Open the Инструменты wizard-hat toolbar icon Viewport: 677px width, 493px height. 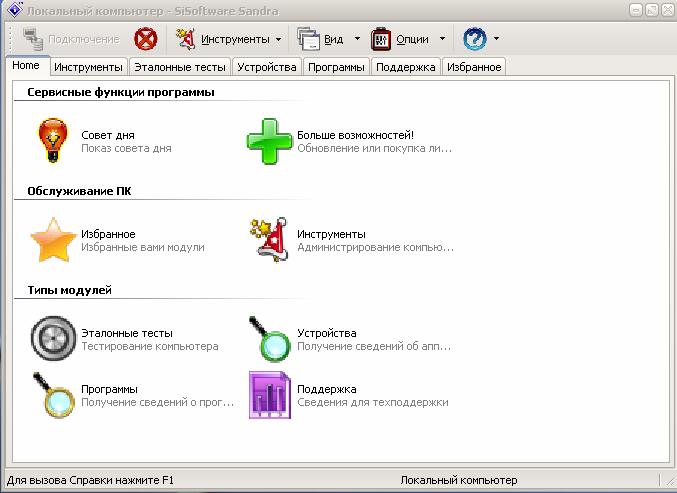click(x=186, y=39)
